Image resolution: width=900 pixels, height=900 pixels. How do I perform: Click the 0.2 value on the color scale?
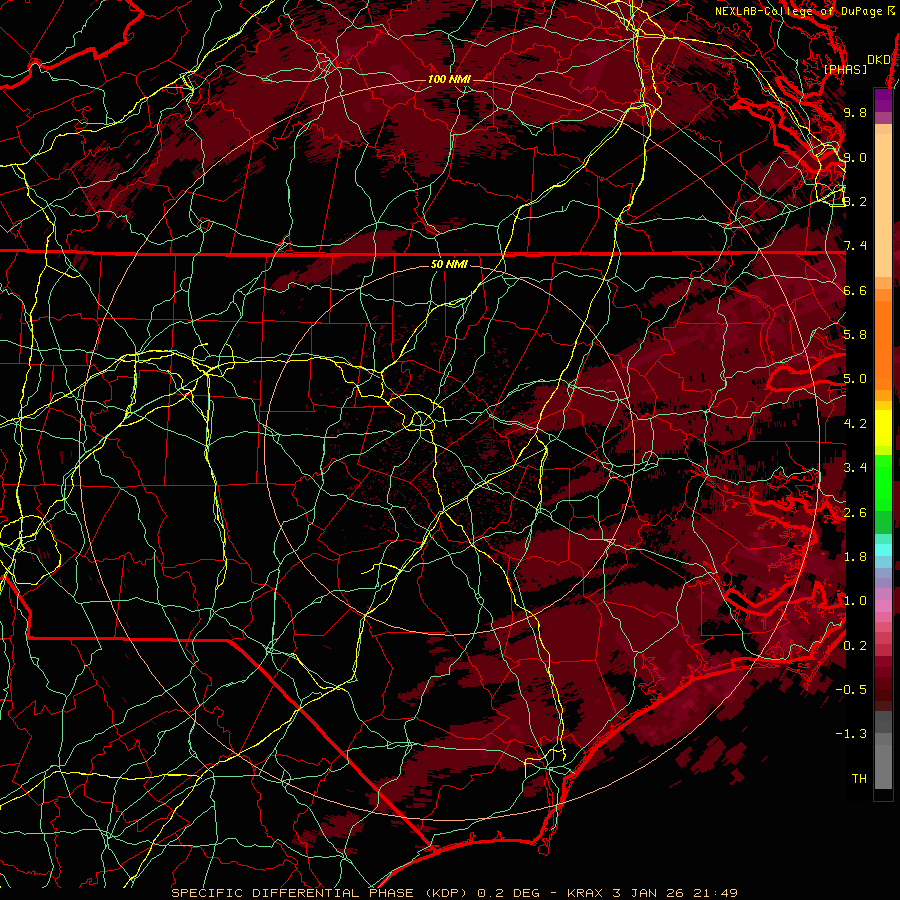(855, 646)
